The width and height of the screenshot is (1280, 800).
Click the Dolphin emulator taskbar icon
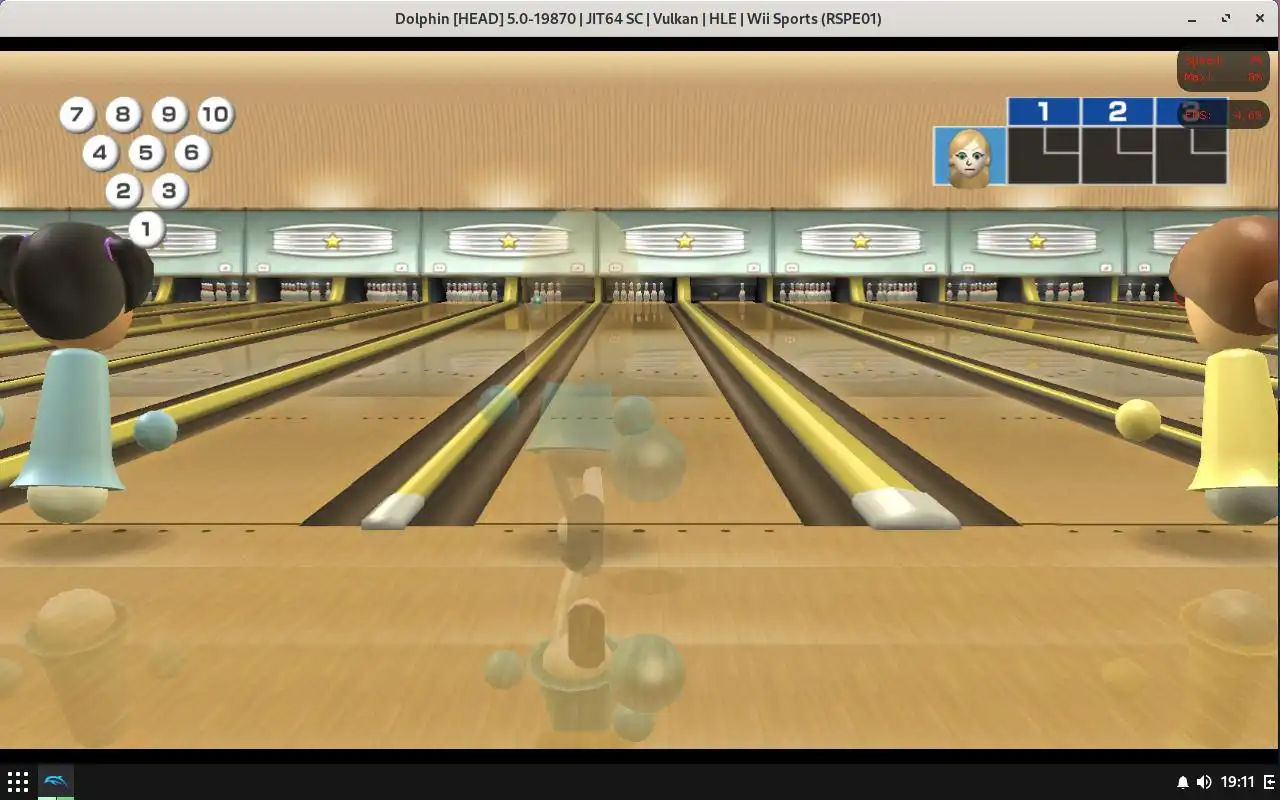pyautogui.click(x=56, y=782)
